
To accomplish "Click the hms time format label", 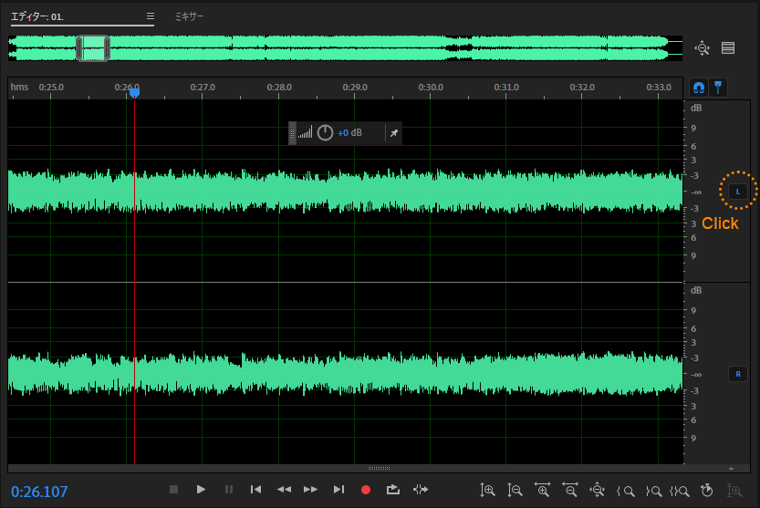I will pos(19,87).
